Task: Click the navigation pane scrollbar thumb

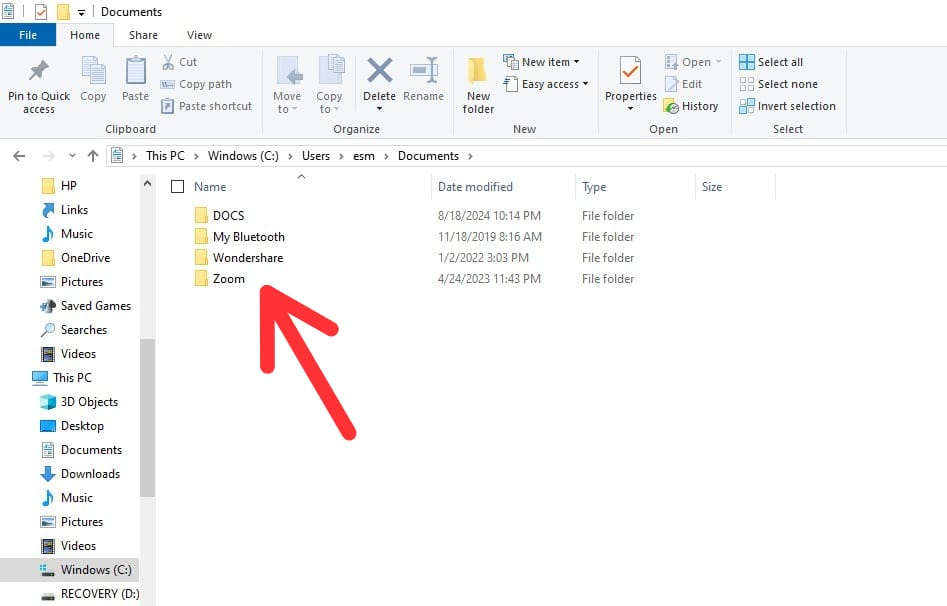Action: pos(147,417)
